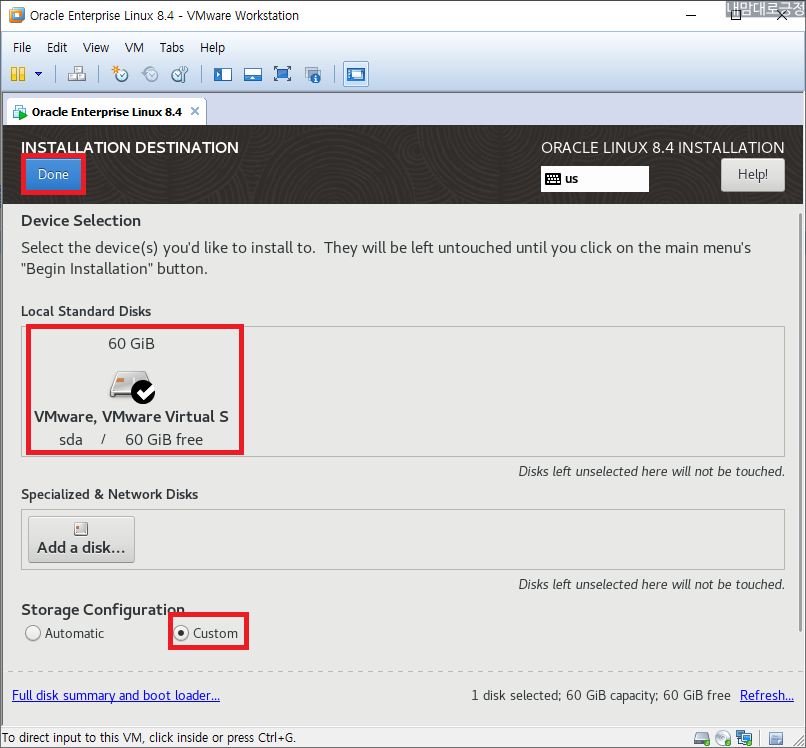Select Custom storage configuration

206,633
